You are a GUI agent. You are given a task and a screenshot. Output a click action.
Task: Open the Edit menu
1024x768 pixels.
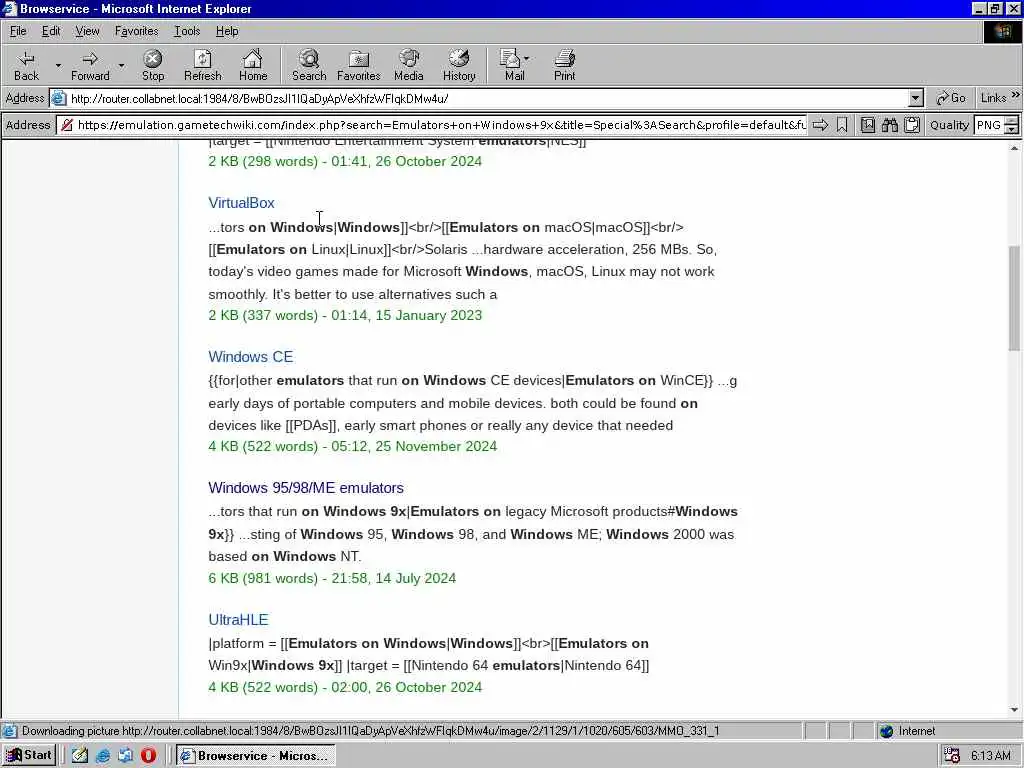(51, 31)
